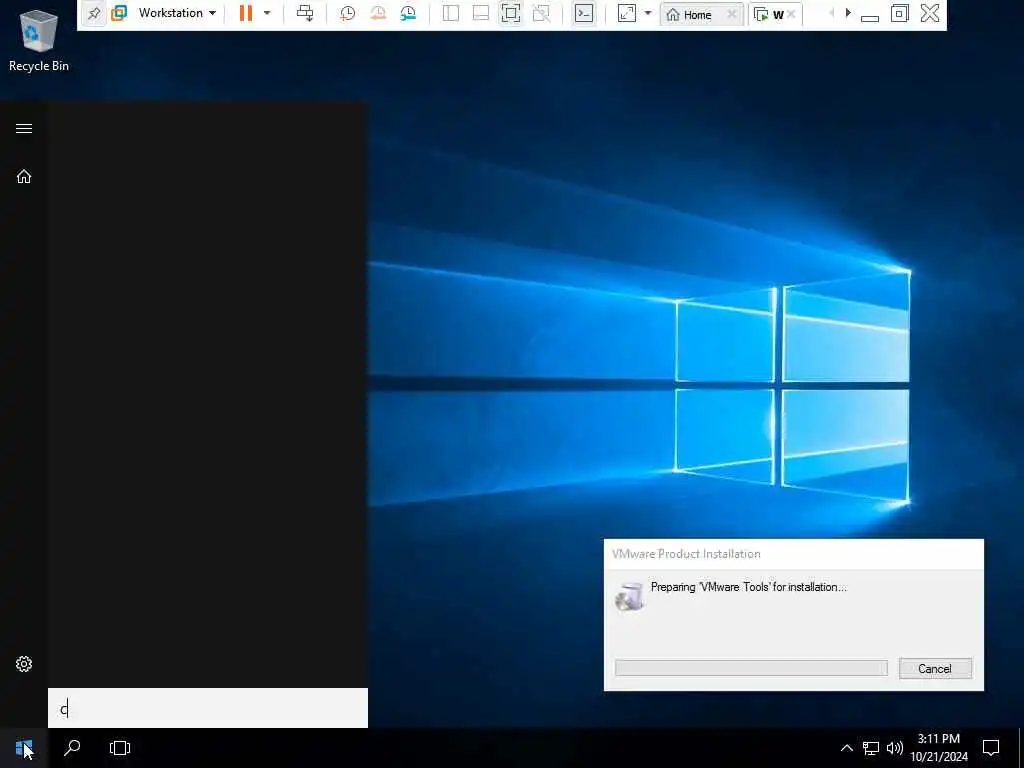Screen dimensions: 1024x768
Task: Switch to the Home tab
Action: (x=691, y=14)
